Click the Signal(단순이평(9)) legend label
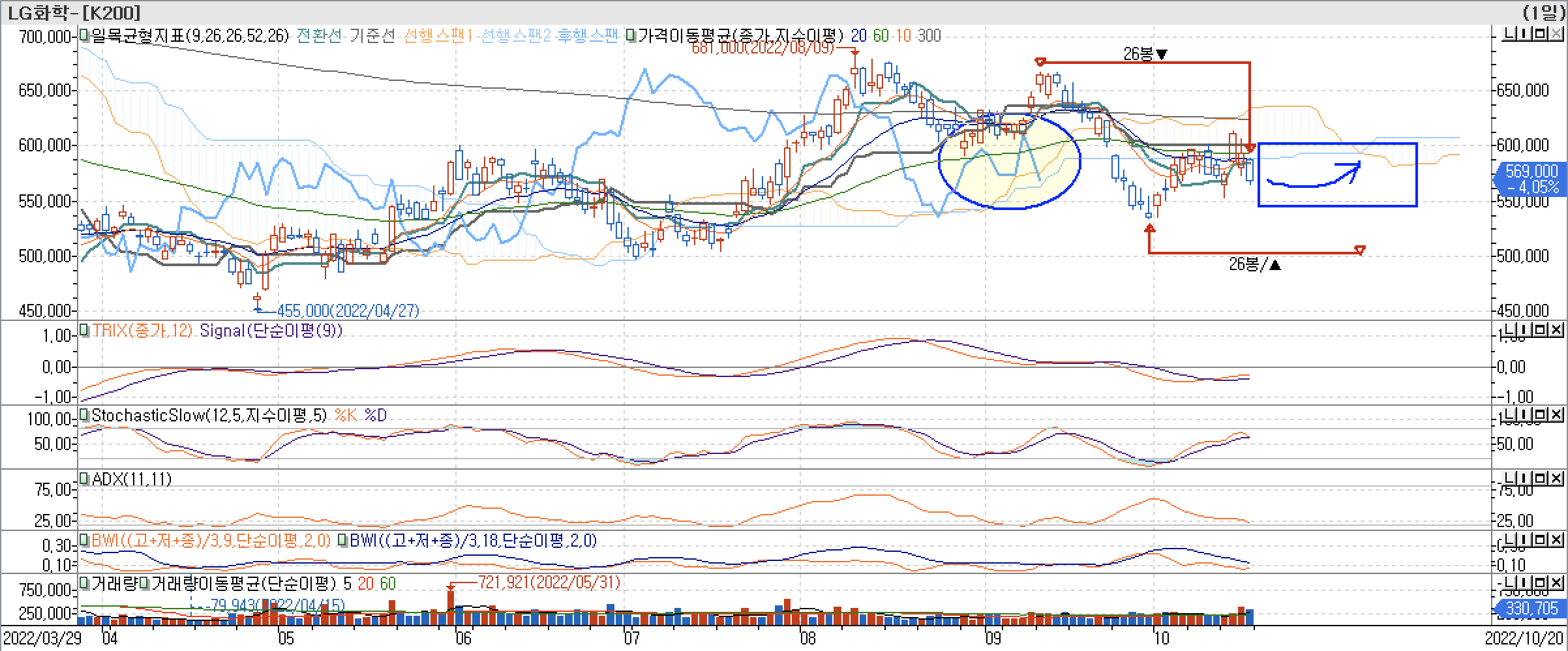 [271, 331]
